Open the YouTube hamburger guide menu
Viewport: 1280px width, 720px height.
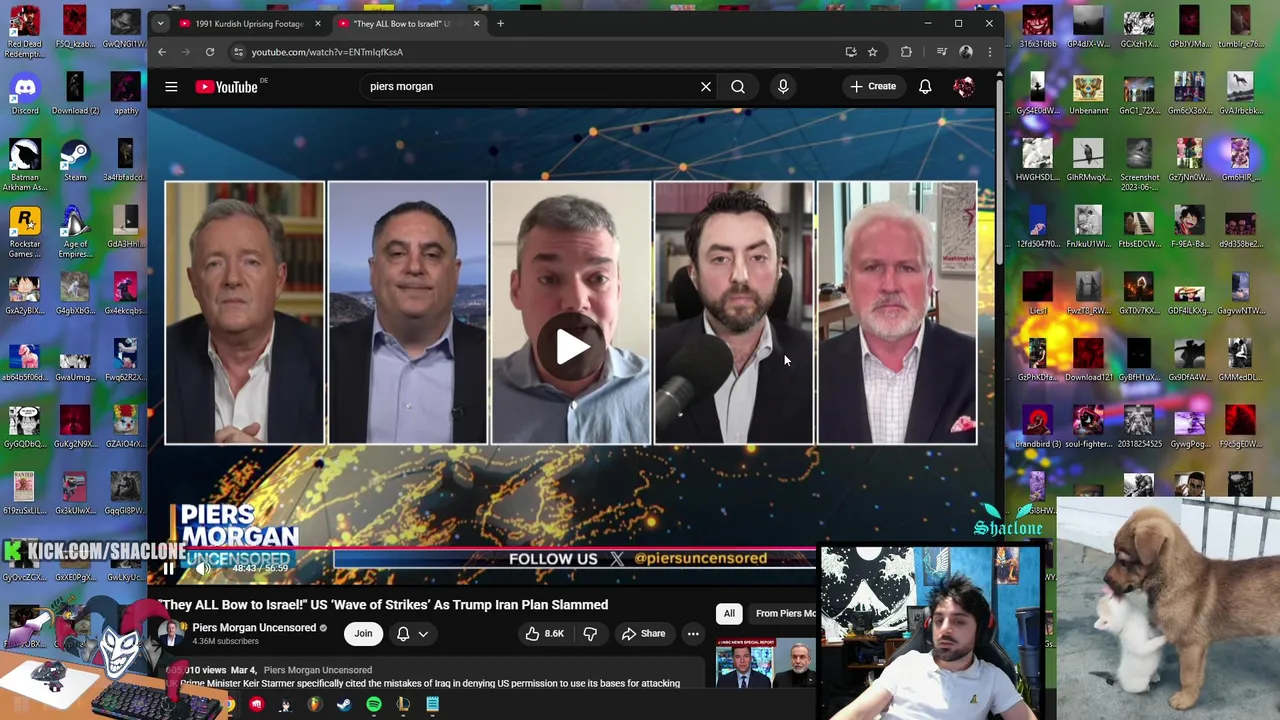(x=171, y=87)
